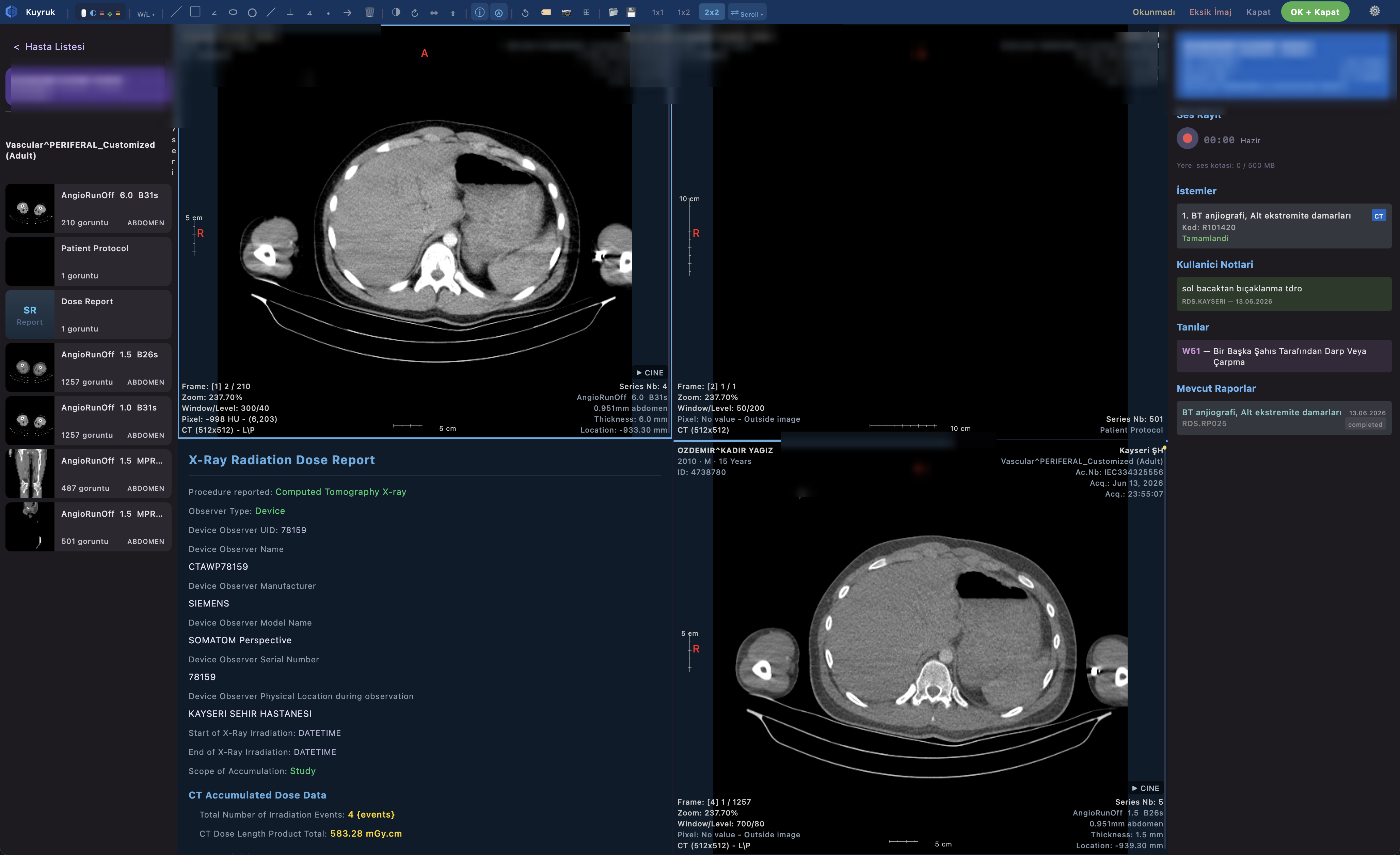Switch layout to 2x2

711,12
